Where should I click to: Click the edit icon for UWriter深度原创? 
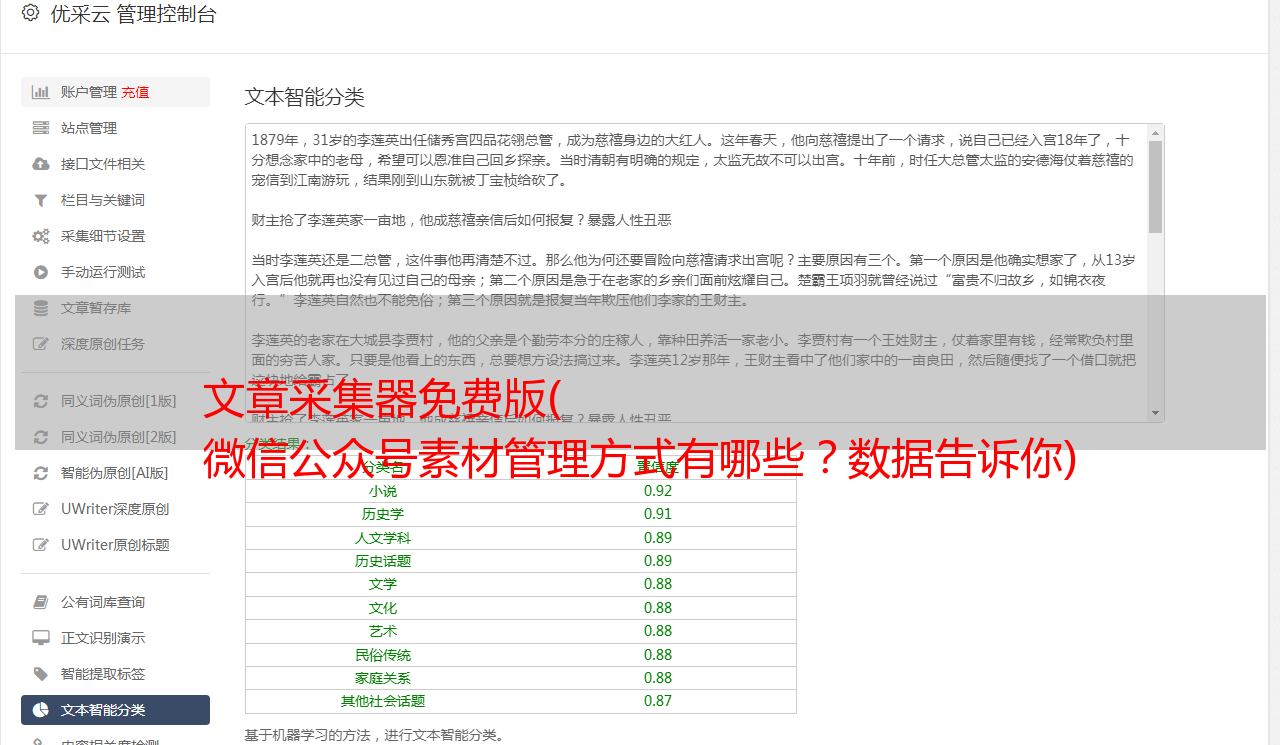[x=41, y=509]
